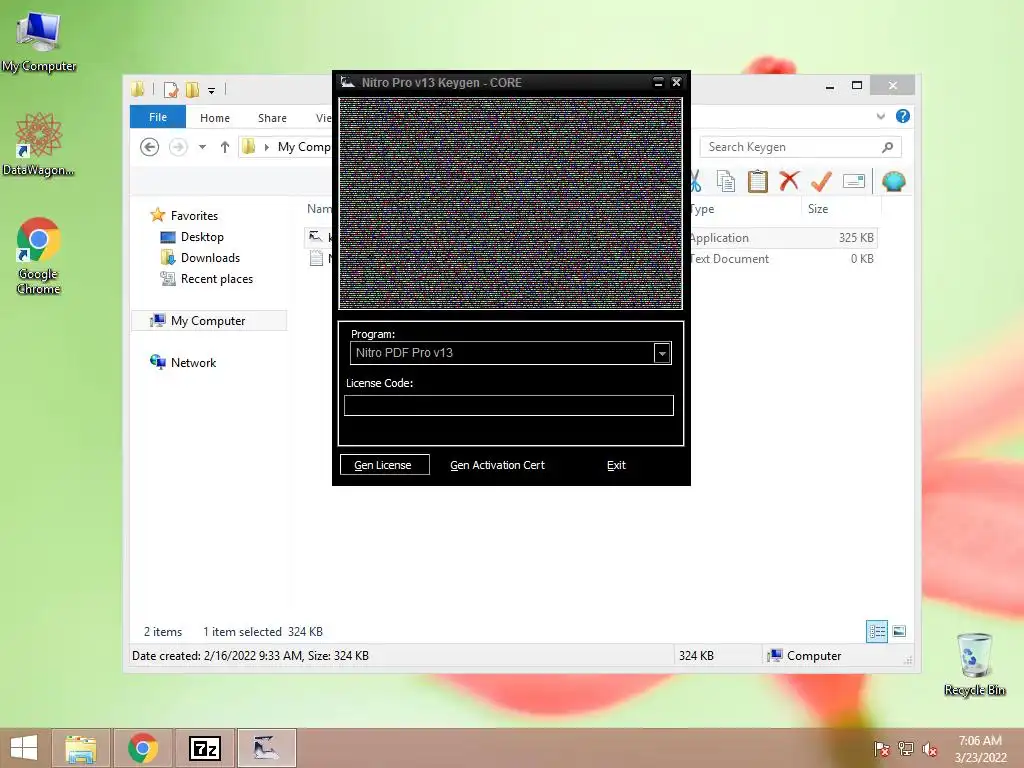Click network icon in system tray
Image resolution: width=1024 pixels, height=768 pixels.
(x=906, y=749)
